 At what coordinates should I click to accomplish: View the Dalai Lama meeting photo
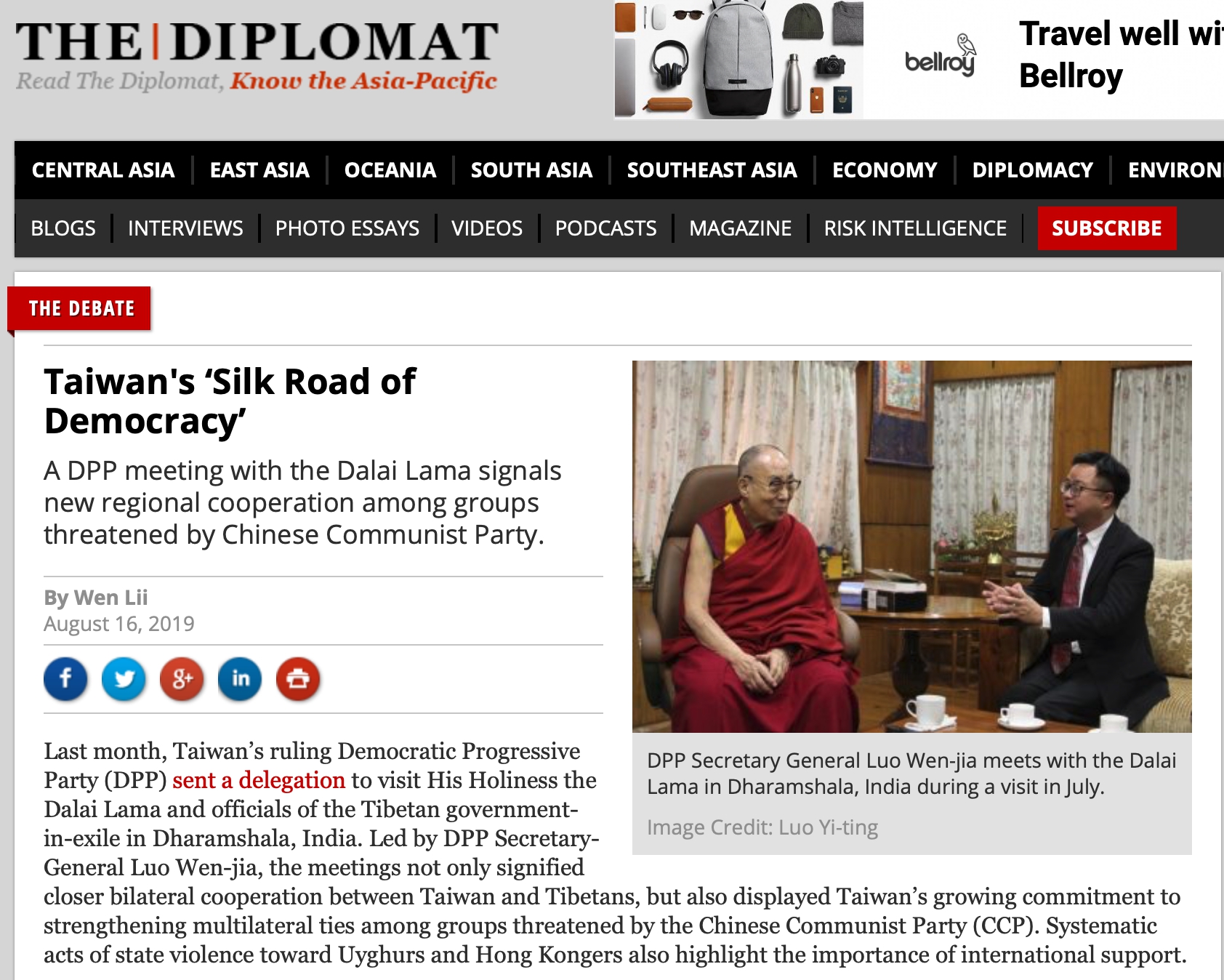912,547
